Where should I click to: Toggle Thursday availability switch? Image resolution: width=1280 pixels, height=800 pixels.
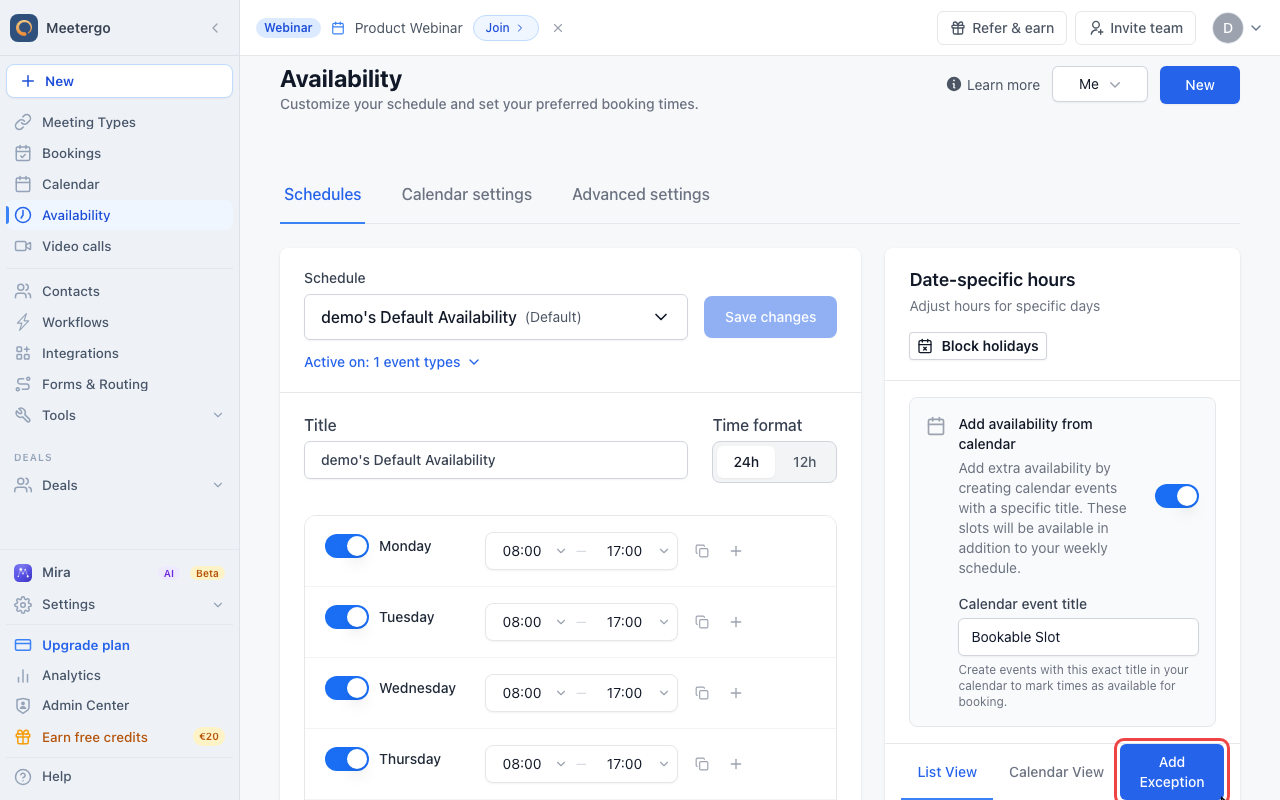pyautogui.click(x=347, y=759)
